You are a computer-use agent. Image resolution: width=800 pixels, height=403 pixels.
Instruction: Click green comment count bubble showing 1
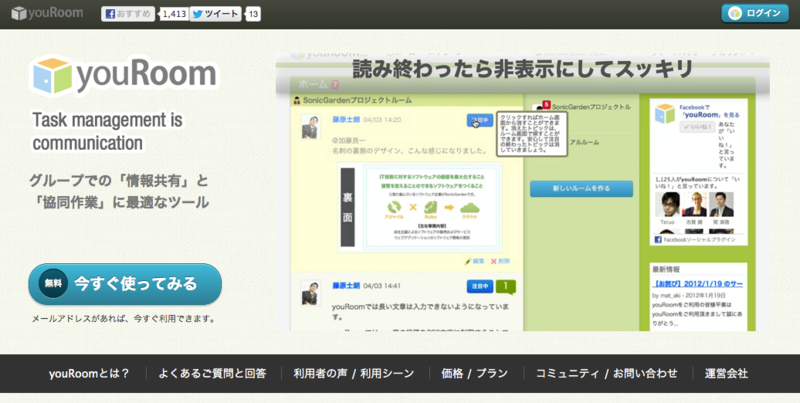coord(506,287)
